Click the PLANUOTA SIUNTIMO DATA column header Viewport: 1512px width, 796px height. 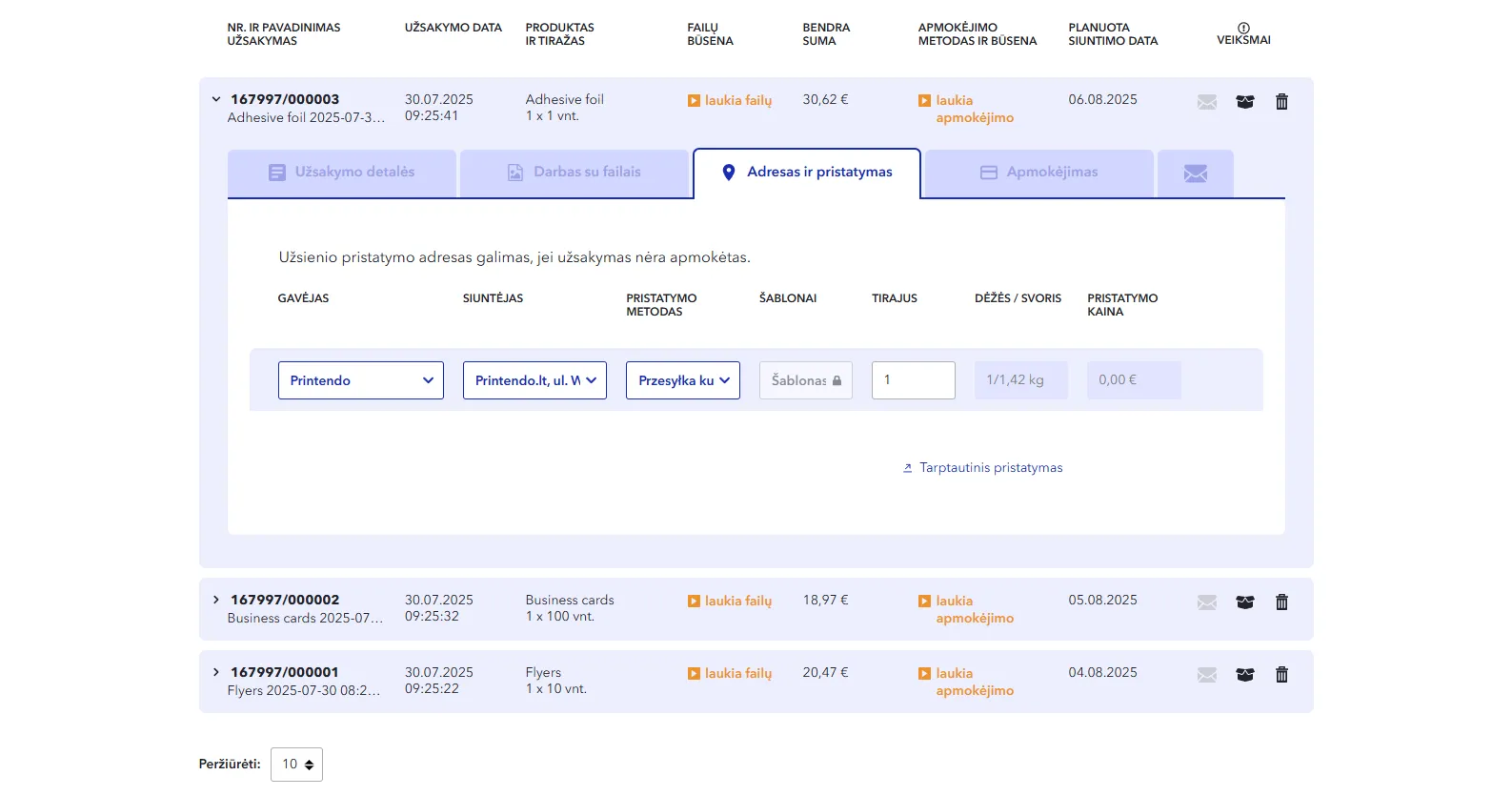click(1113, 34)
